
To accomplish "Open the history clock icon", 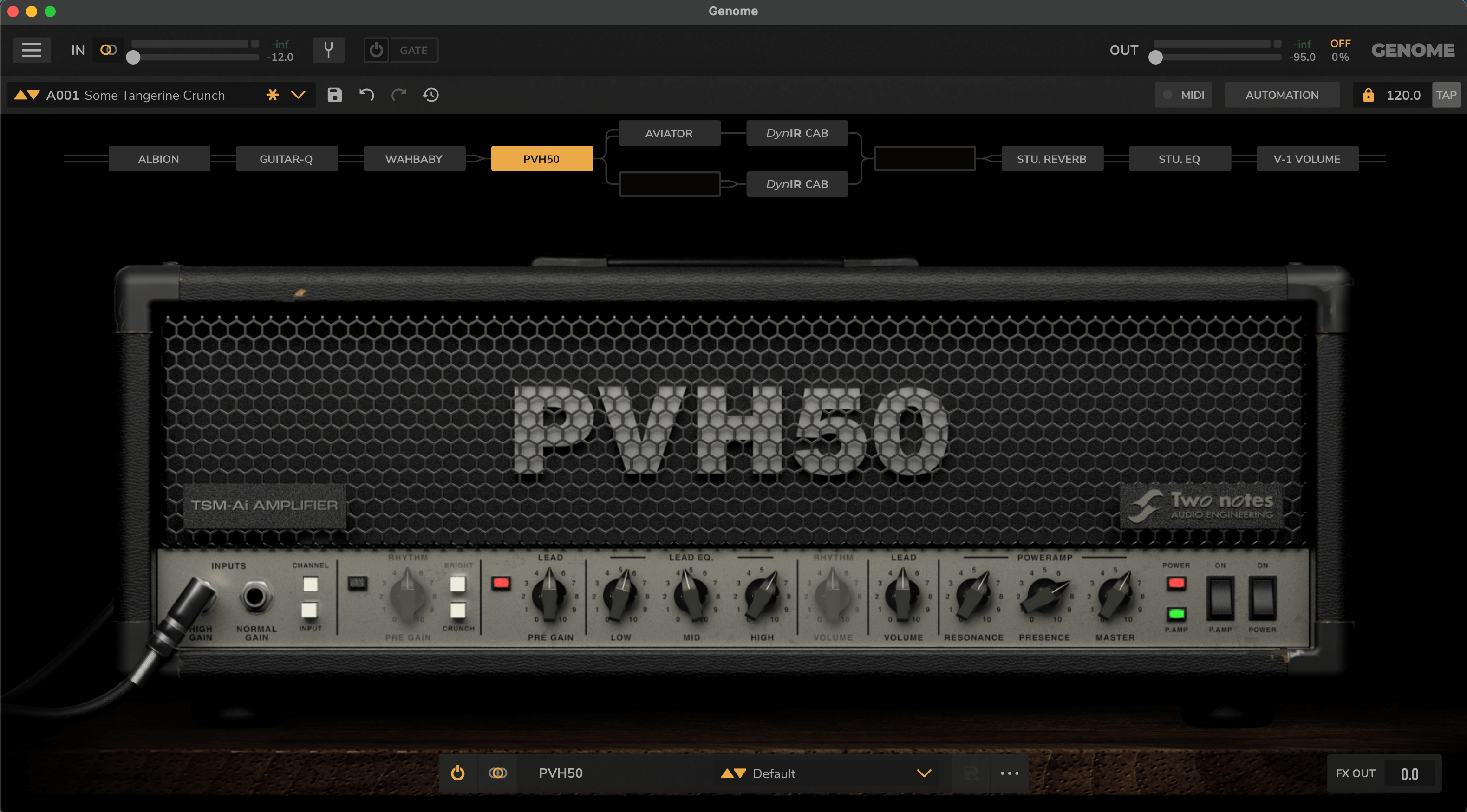I will (430, 95).
